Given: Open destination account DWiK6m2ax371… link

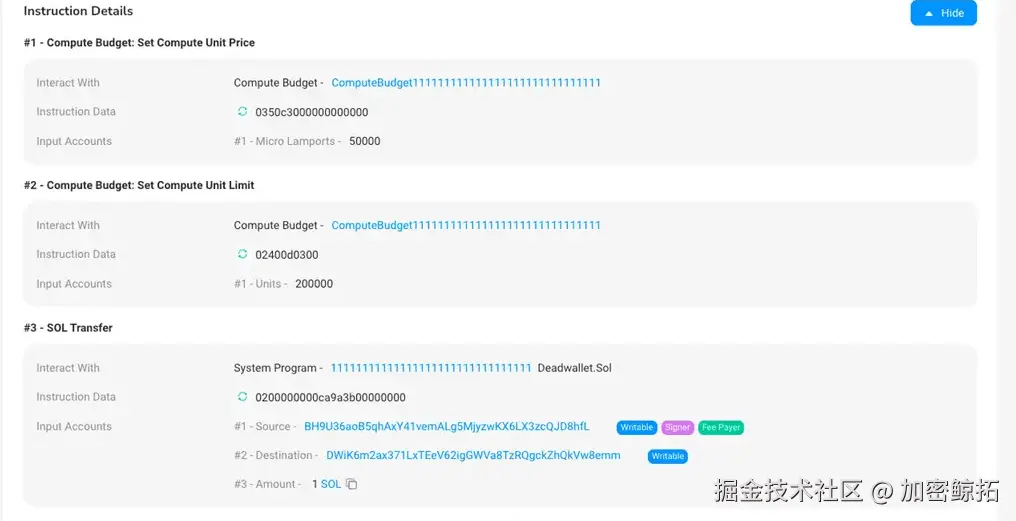Looking at the screenshot, I should (x=473, y=455).
